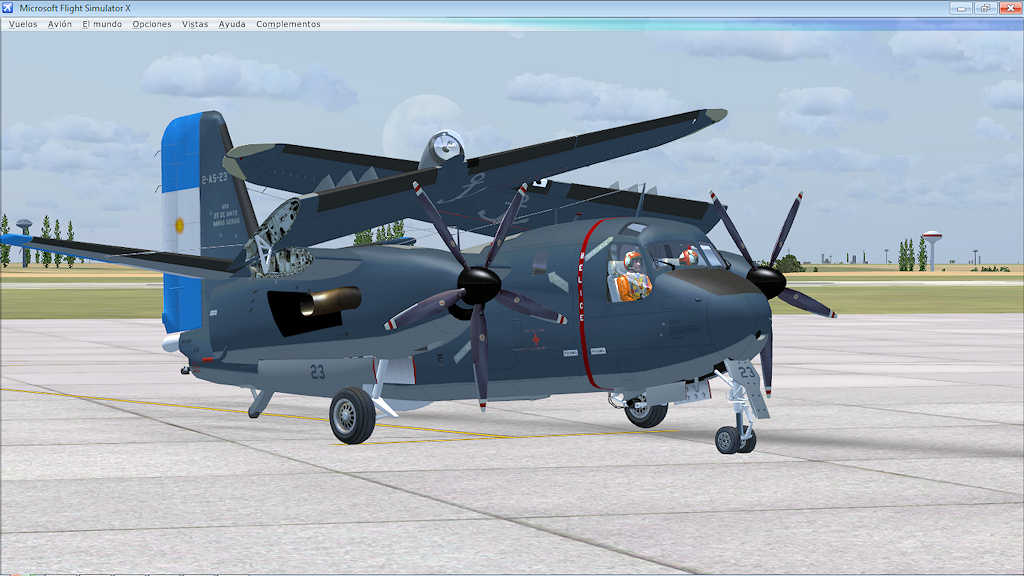
Task: Click the Flight Simulator title bar icon
Action: click(8, 8)
